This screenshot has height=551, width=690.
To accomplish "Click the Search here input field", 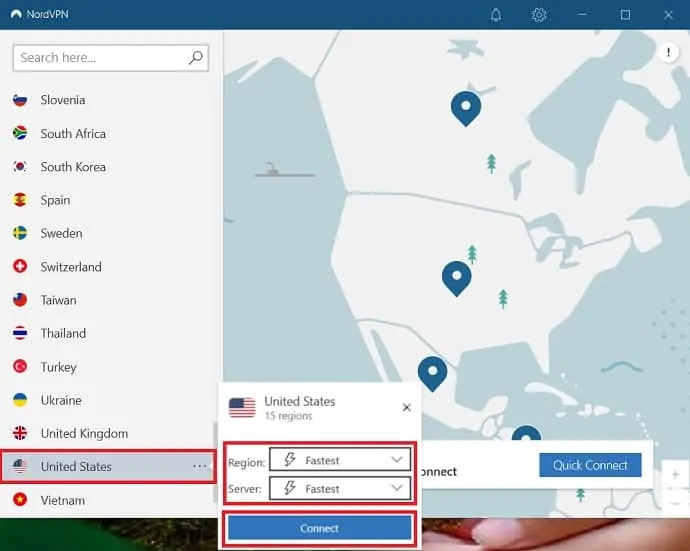I will 110,58.
